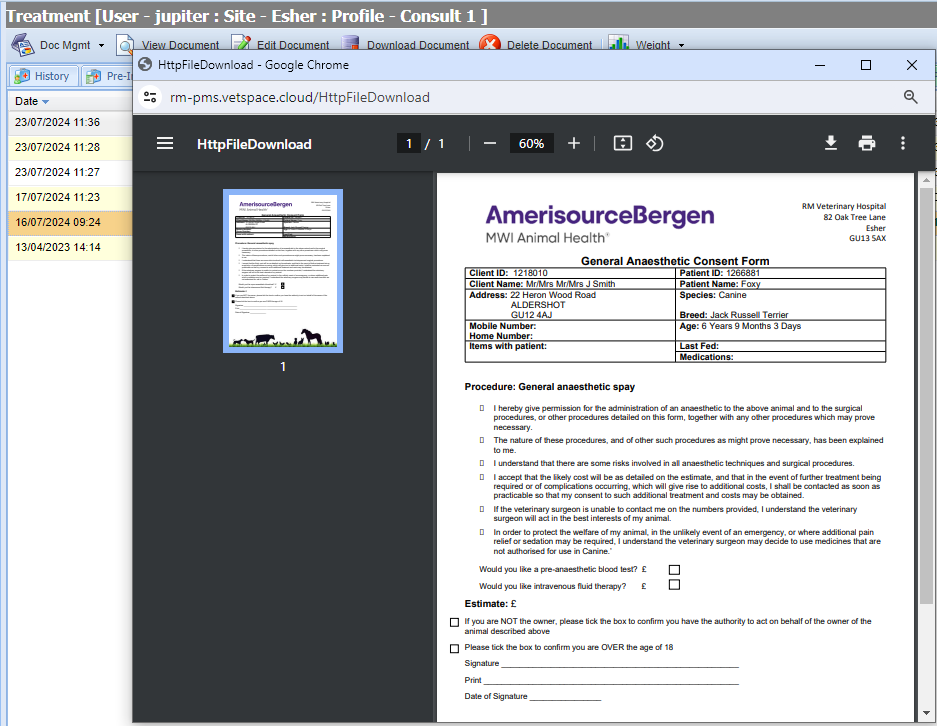Click the Print name line on consent form

tap(611, 681)
